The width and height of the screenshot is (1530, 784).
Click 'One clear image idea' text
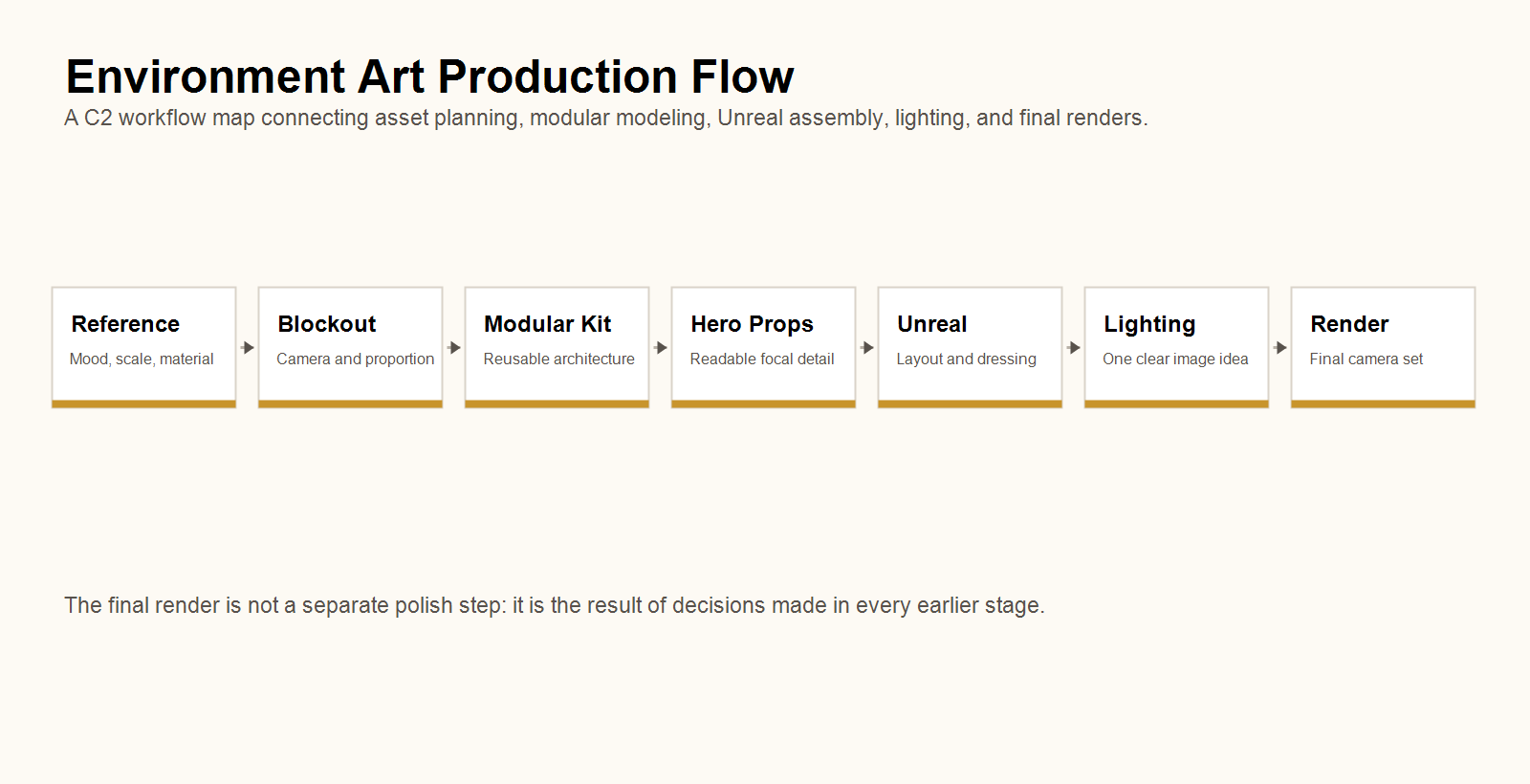pos(1175,359)
